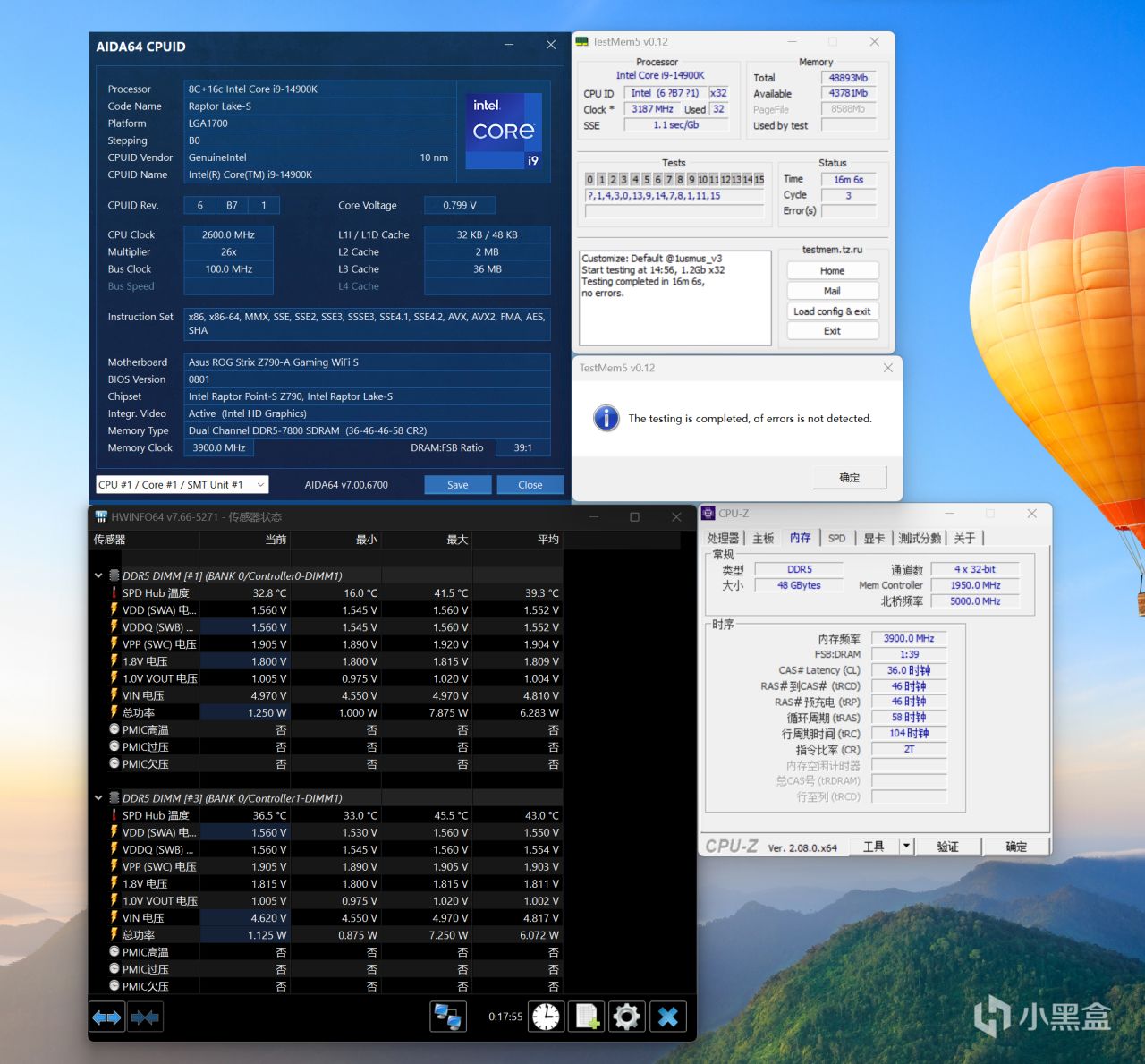Click the log file document icon

pos(587,1017)
